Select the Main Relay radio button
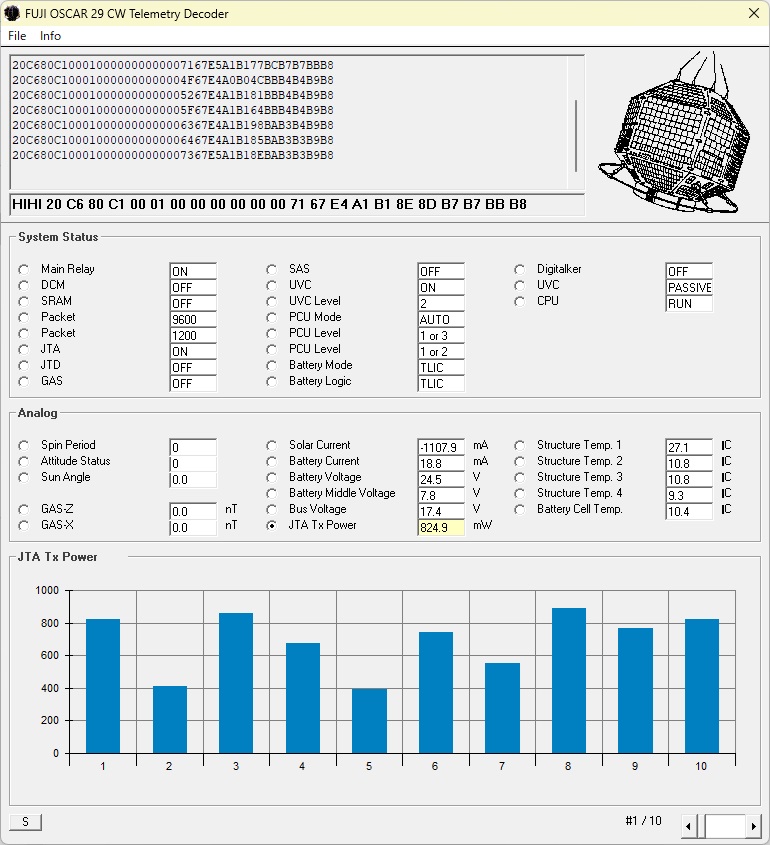Screen dimensions: 770x845 24,269
